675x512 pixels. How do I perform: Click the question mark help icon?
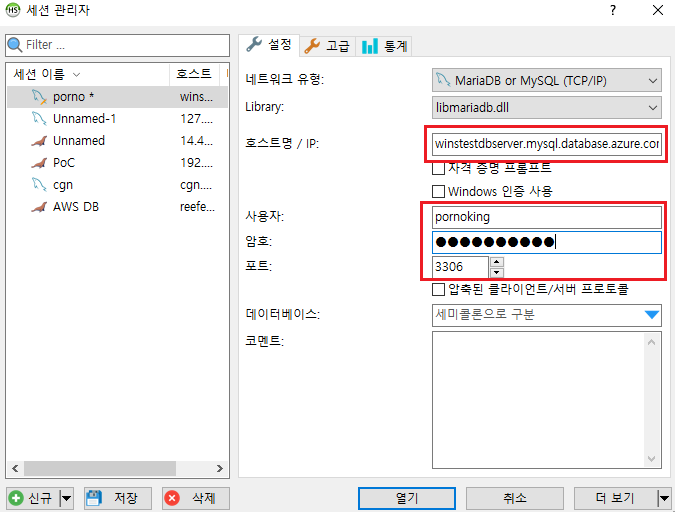tap(613, 10)
